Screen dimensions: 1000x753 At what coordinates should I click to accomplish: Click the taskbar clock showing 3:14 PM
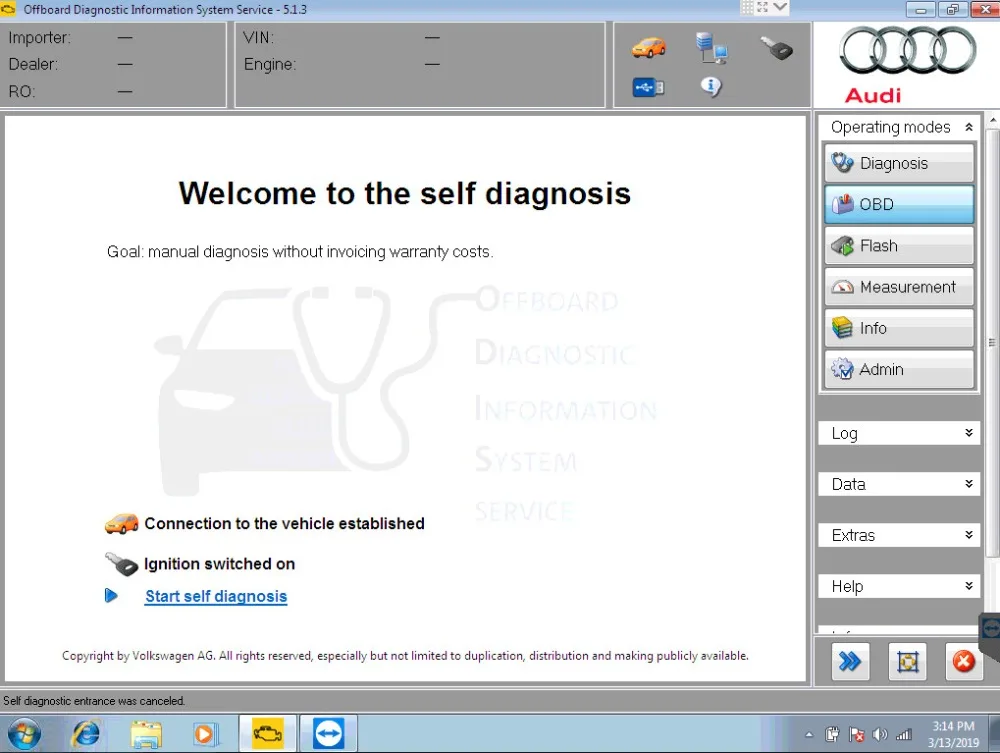[953, 734]
